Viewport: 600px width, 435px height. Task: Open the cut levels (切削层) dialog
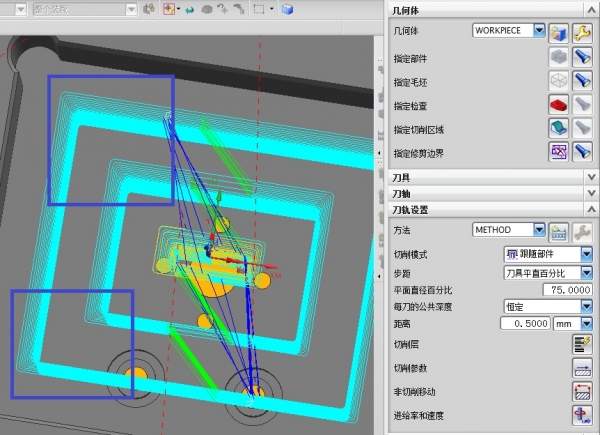tap(582, 344)
